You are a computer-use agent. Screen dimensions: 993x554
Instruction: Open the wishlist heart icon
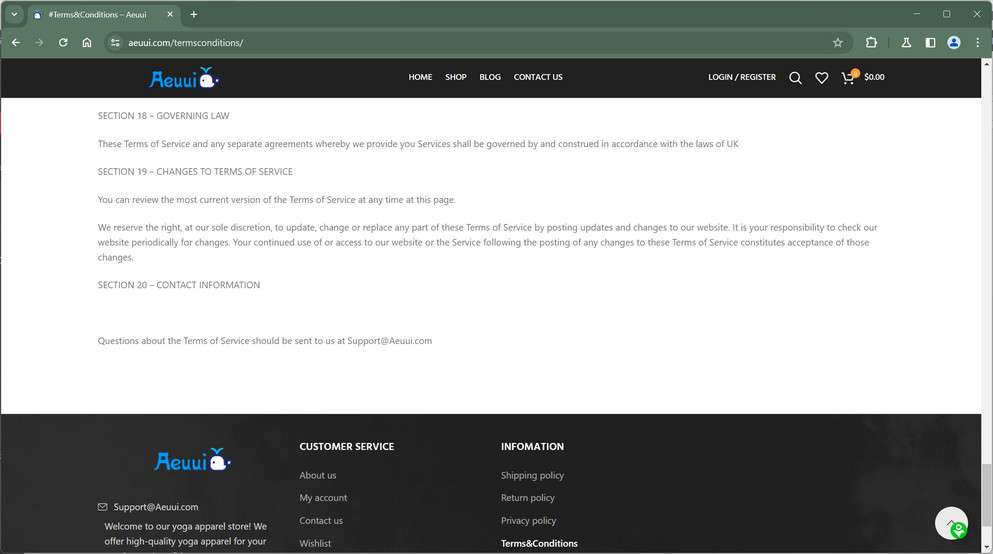click(821, 78)
